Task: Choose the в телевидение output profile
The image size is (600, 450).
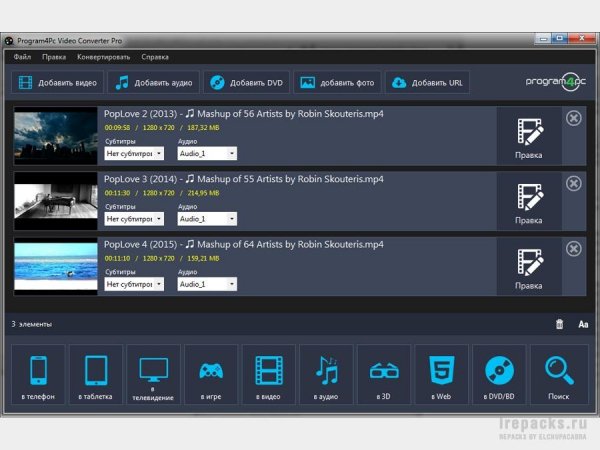Action: (153, 375)
